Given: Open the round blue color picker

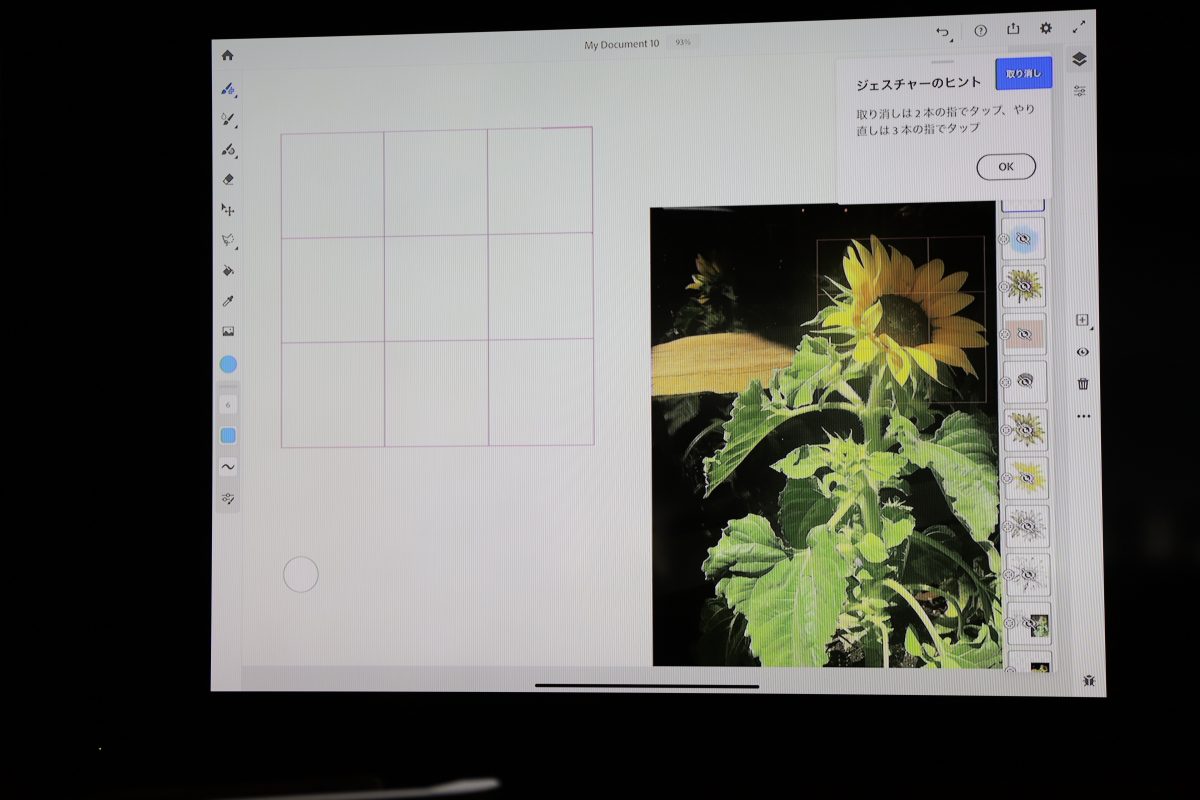Looking at the screenshot, I should coord(228,364).
